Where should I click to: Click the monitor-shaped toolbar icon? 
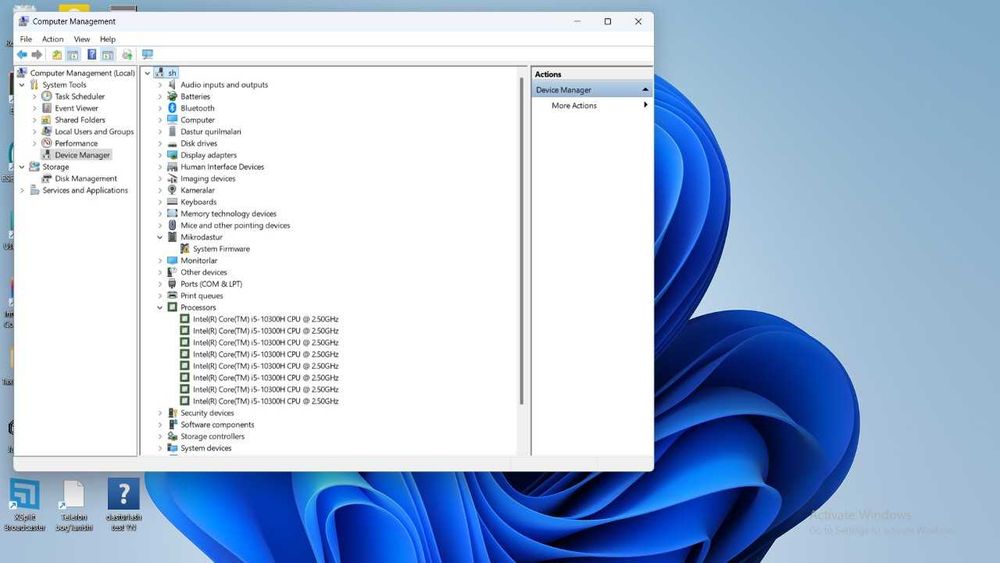point(147,55)
